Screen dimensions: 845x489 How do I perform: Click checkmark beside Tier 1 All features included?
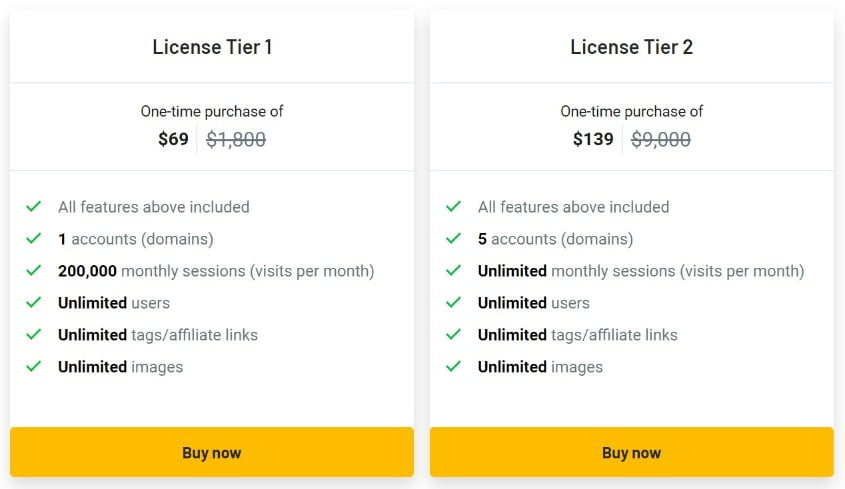[x=34, y=207]
